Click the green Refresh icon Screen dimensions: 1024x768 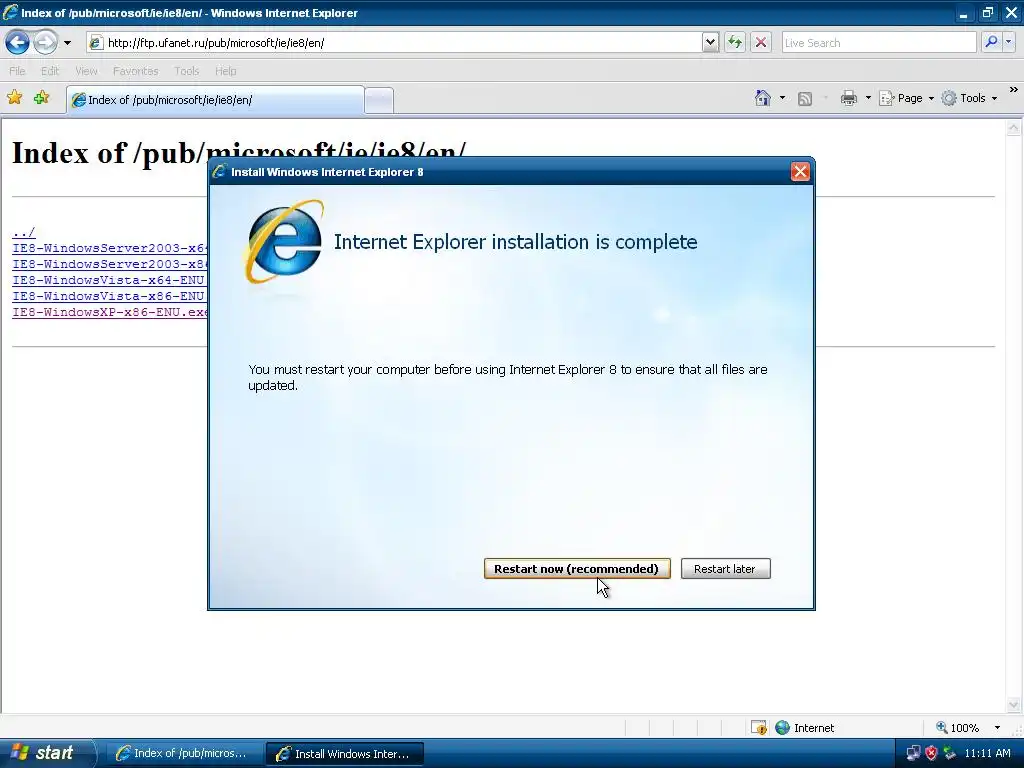(x=735, y=43)
